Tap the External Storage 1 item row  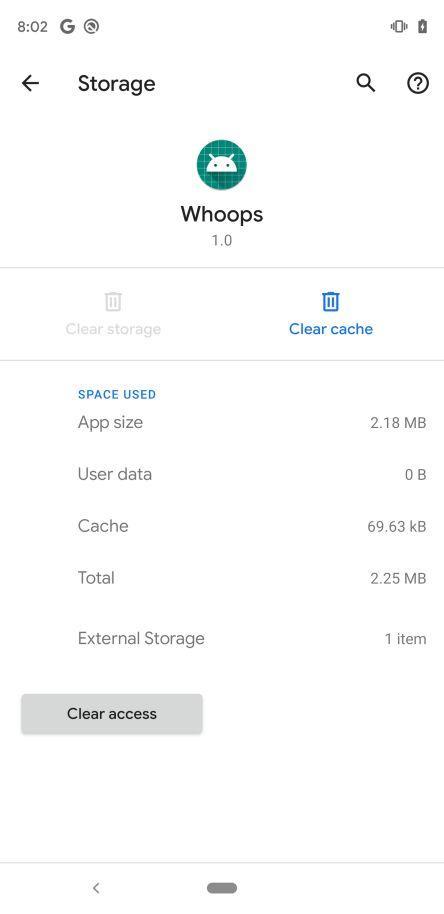252,638
